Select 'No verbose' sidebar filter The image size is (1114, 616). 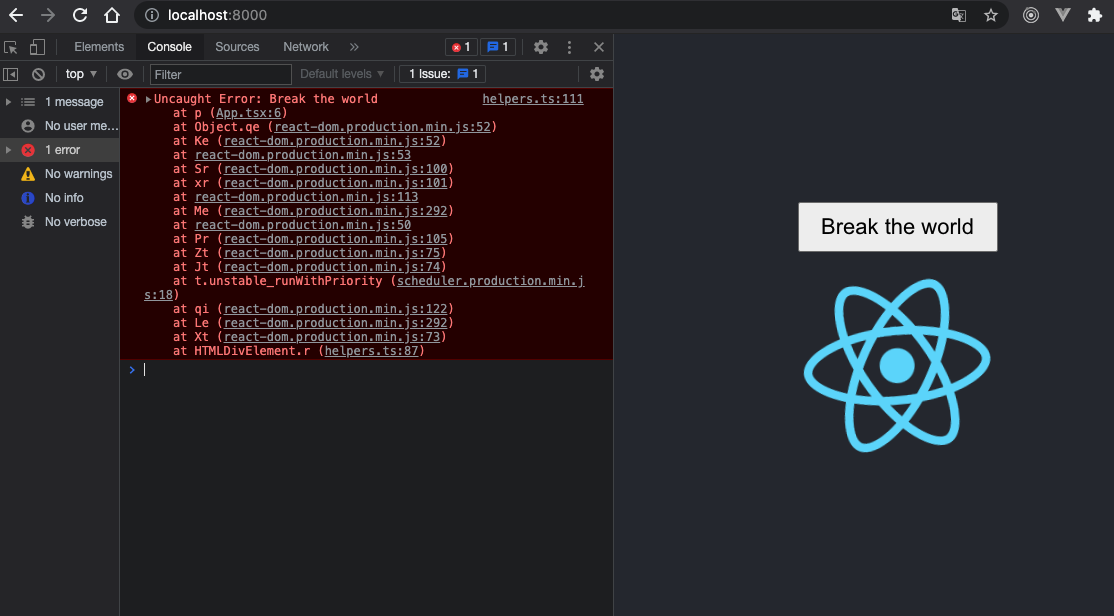[60, 222]
